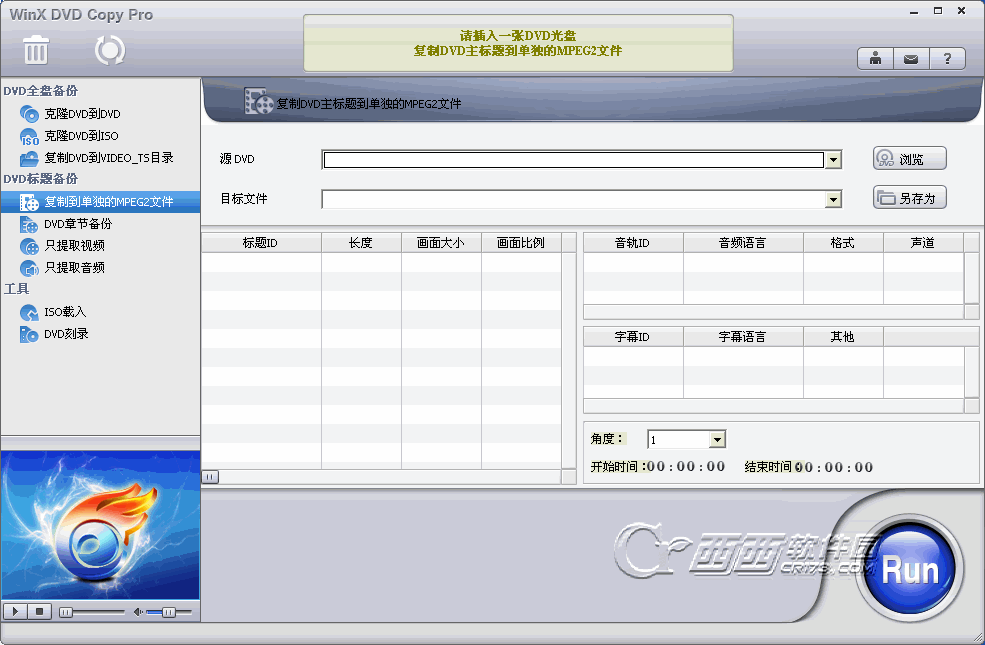Screen dimensions: 985x645
Task: Select 克隆DVD到DVD disc icon
Action: tap(29, 114)
